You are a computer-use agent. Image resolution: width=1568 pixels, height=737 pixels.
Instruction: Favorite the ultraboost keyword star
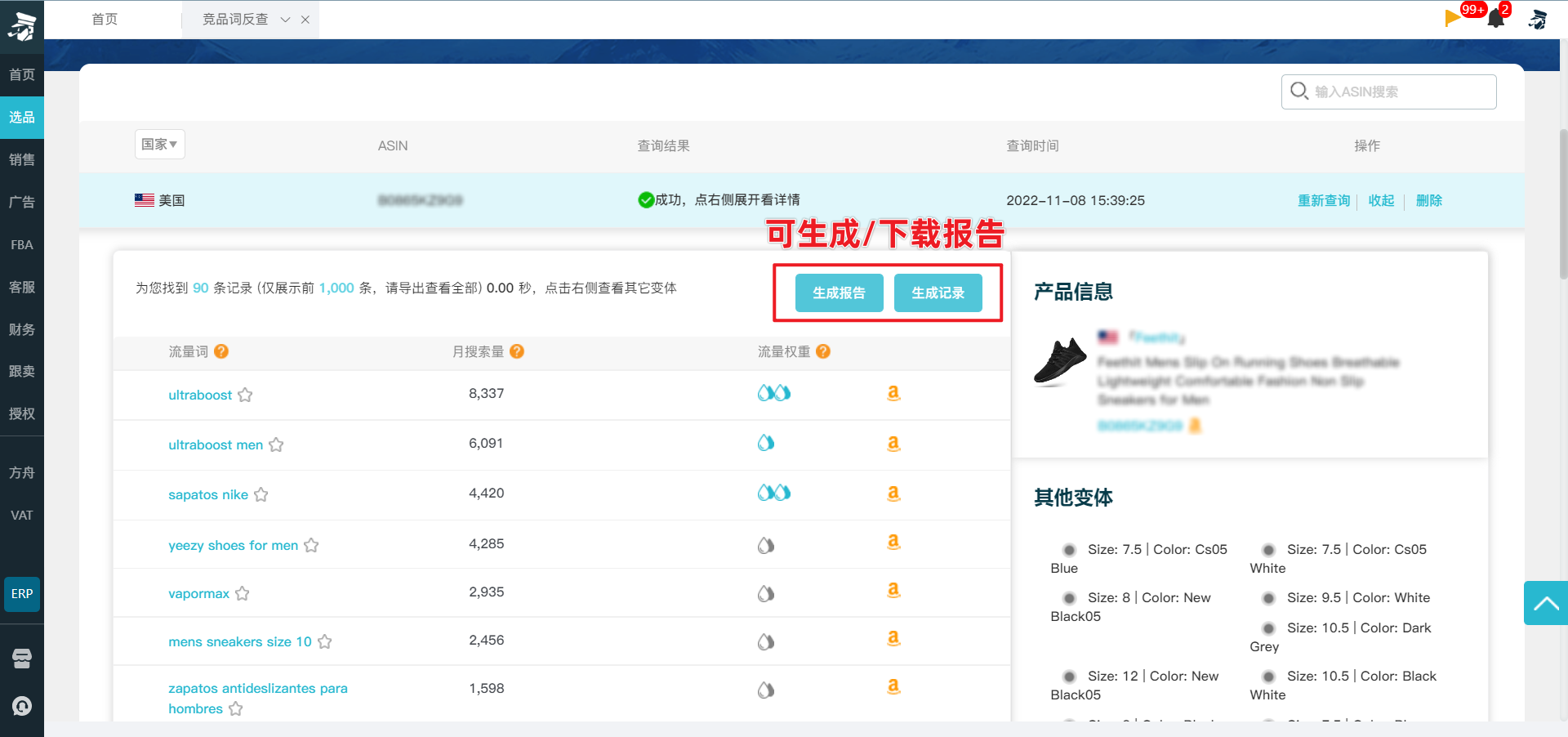[x=245, y=395]
